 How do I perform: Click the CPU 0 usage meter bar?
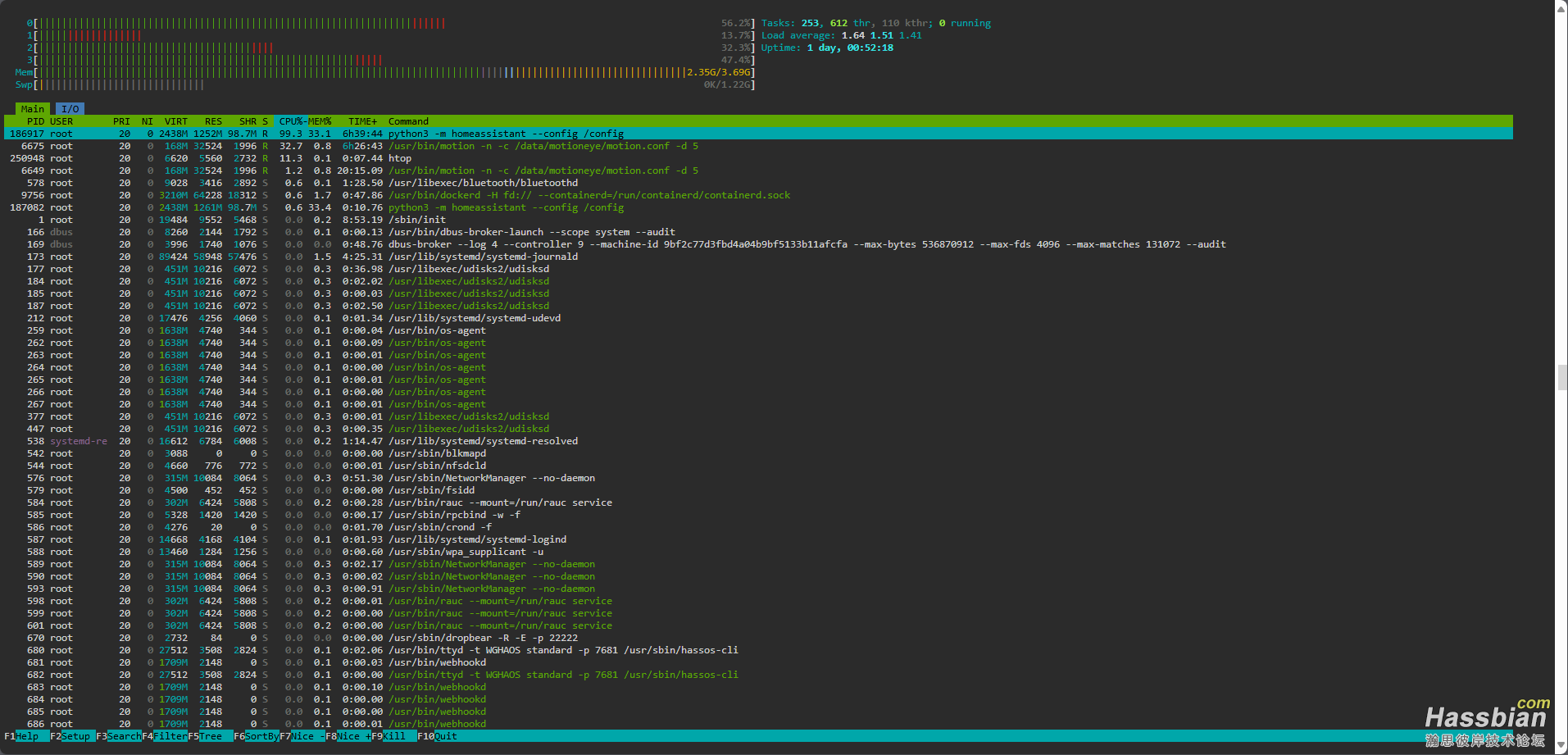pos(390,23)
